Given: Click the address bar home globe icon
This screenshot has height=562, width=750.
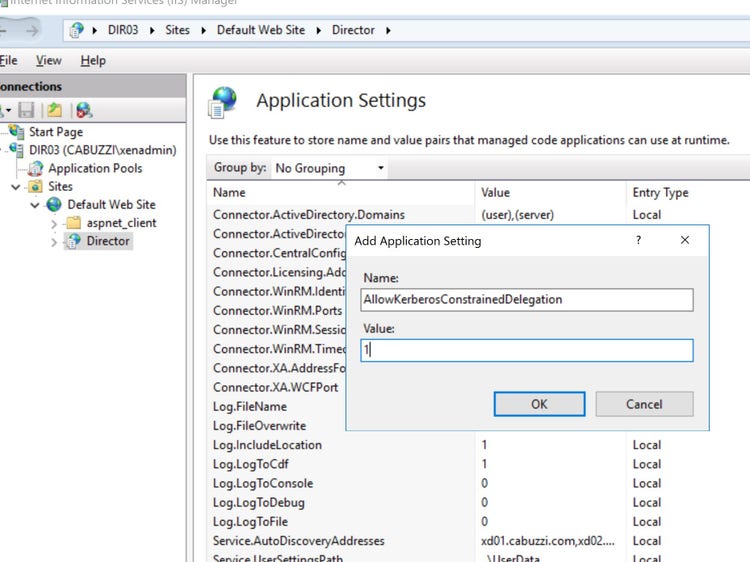Looking at the screenshot, I should pyautogui.click(x=77, y=30).
